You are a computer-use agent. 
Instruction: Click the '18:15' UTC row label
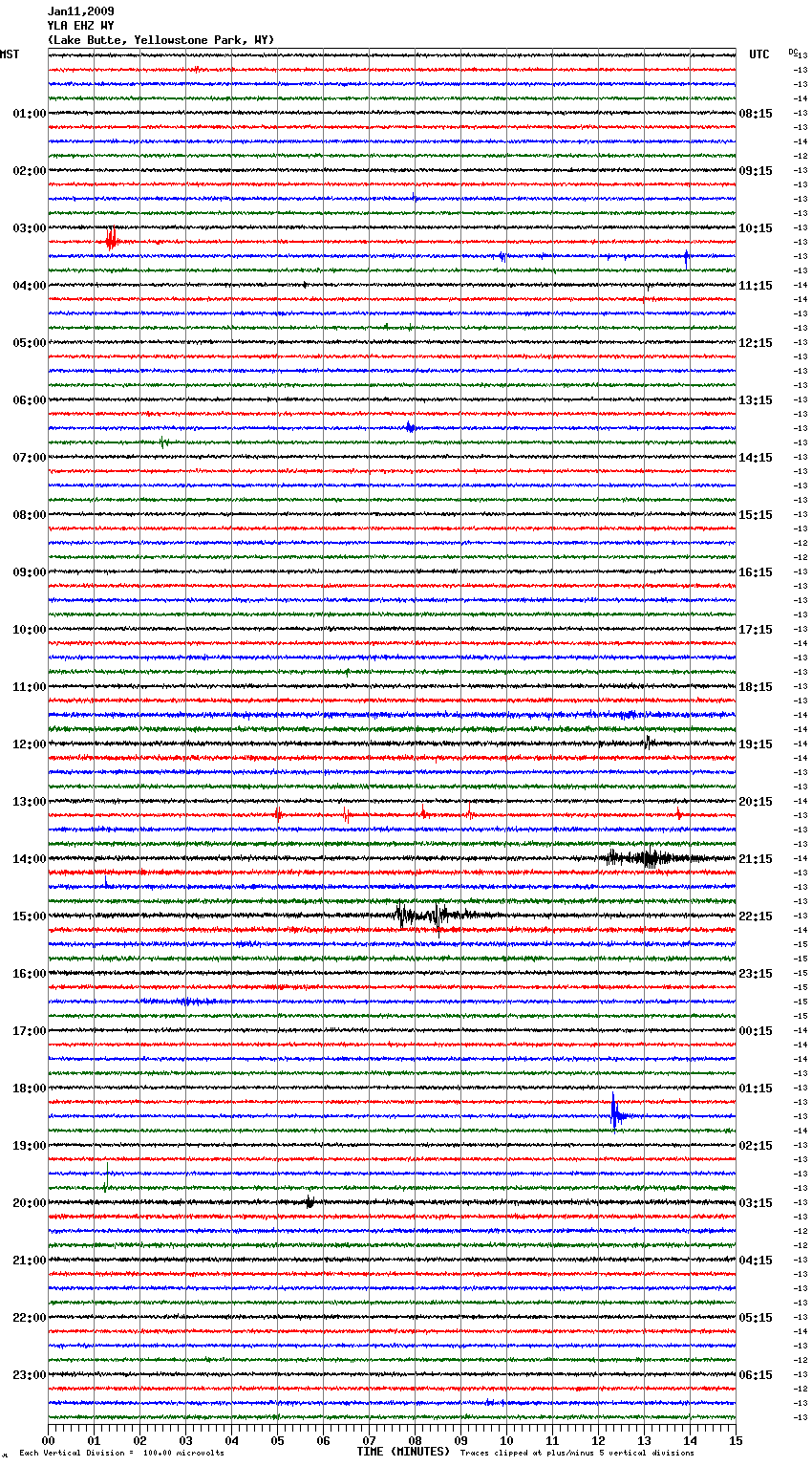[756, 687]
